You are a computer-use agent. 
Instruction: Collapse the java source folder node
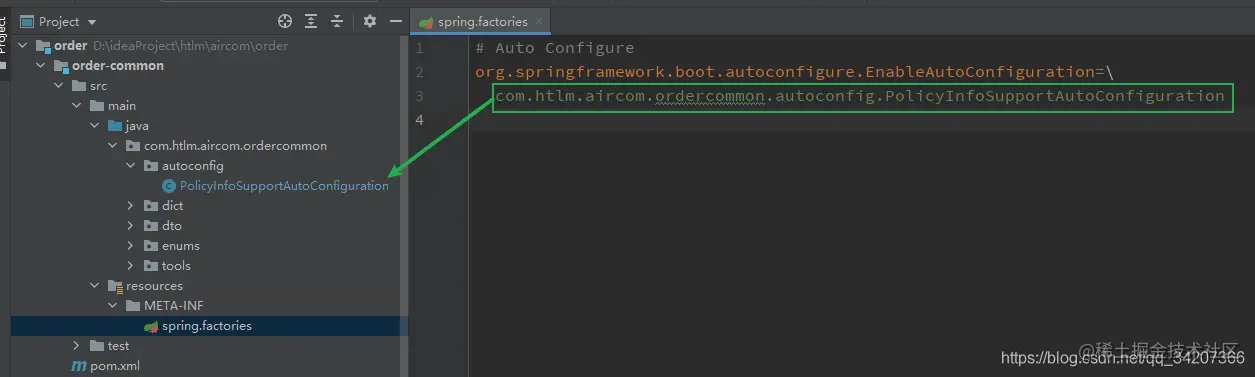95,126
